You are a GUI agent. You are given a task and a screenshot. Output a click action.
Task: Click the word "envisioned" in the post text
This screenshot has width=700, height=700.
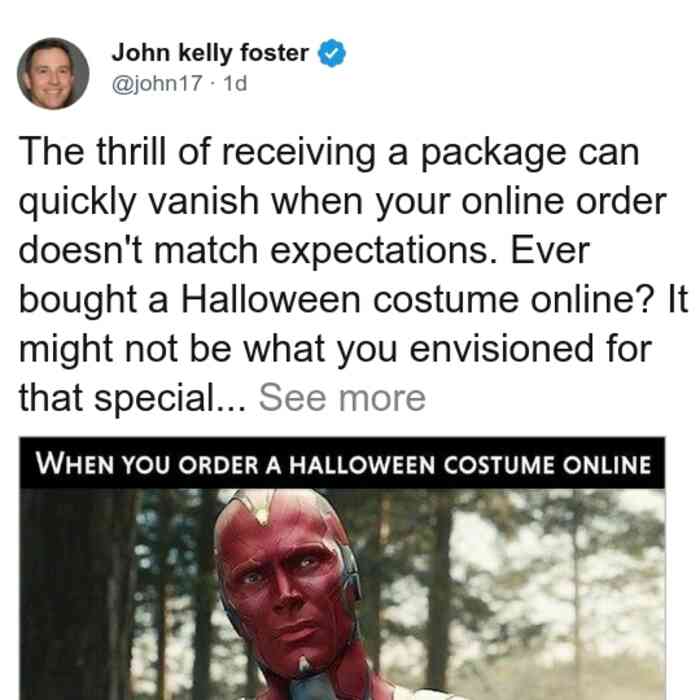501,349
